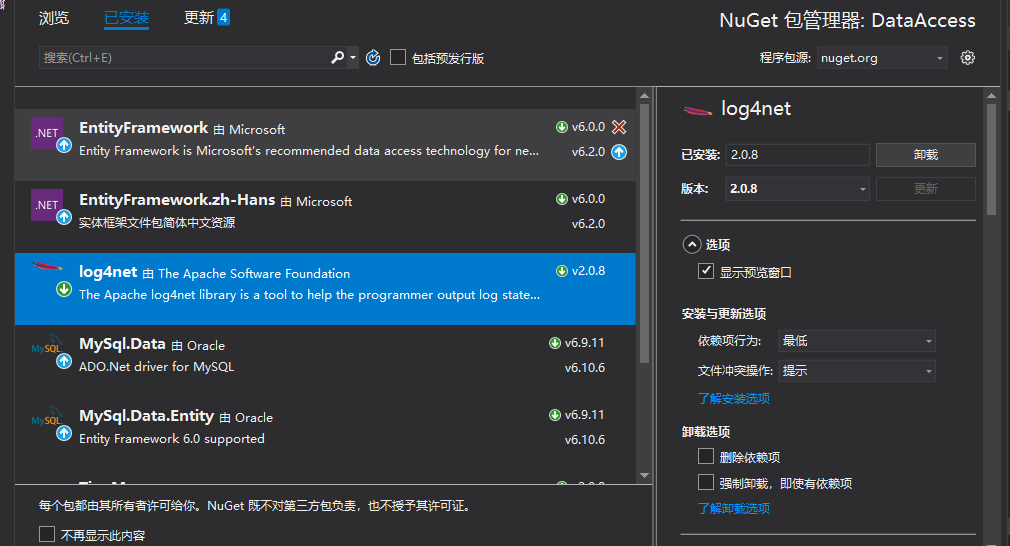This screenshot has width=1010, height=546.
Task: Tick the 不再显示此内容 checkbox
Action: tap(47, 534)
